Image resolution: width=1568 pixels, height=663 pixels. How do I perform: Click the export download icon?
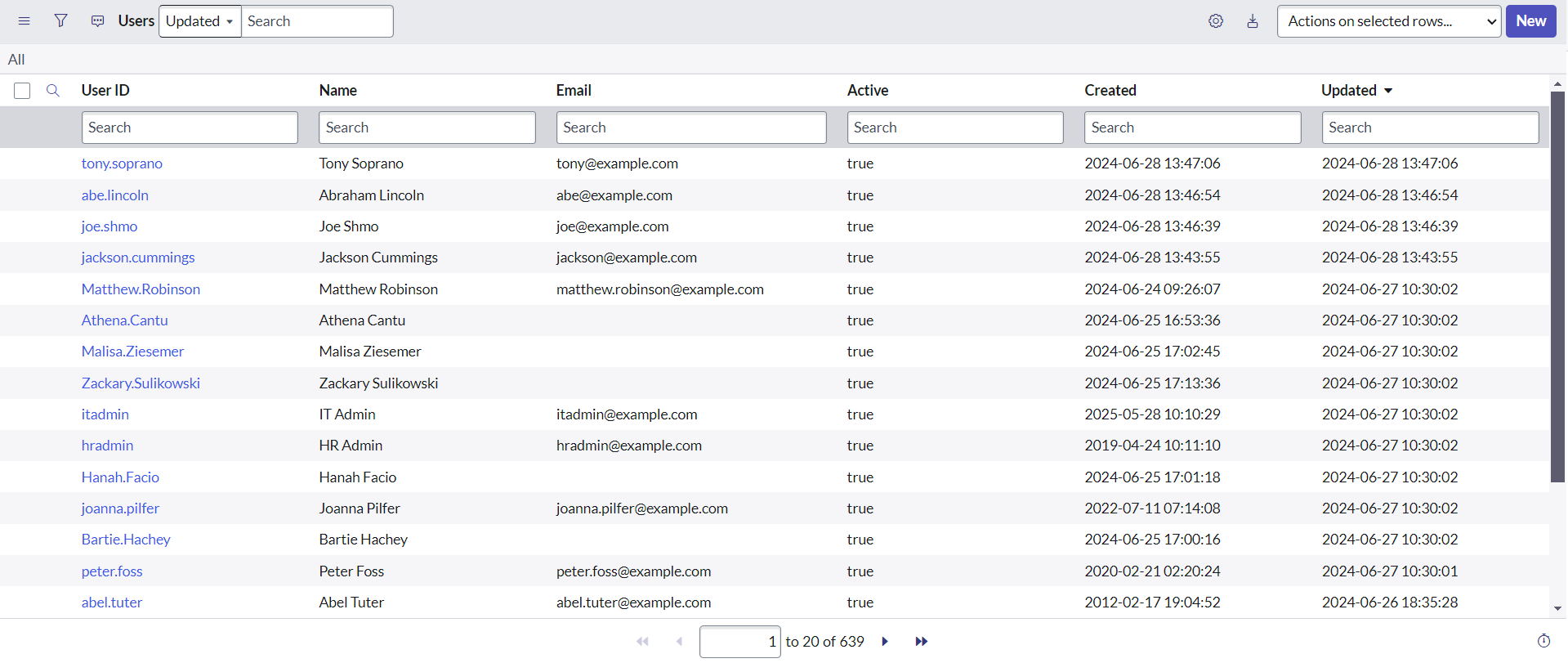point(1252,21)
